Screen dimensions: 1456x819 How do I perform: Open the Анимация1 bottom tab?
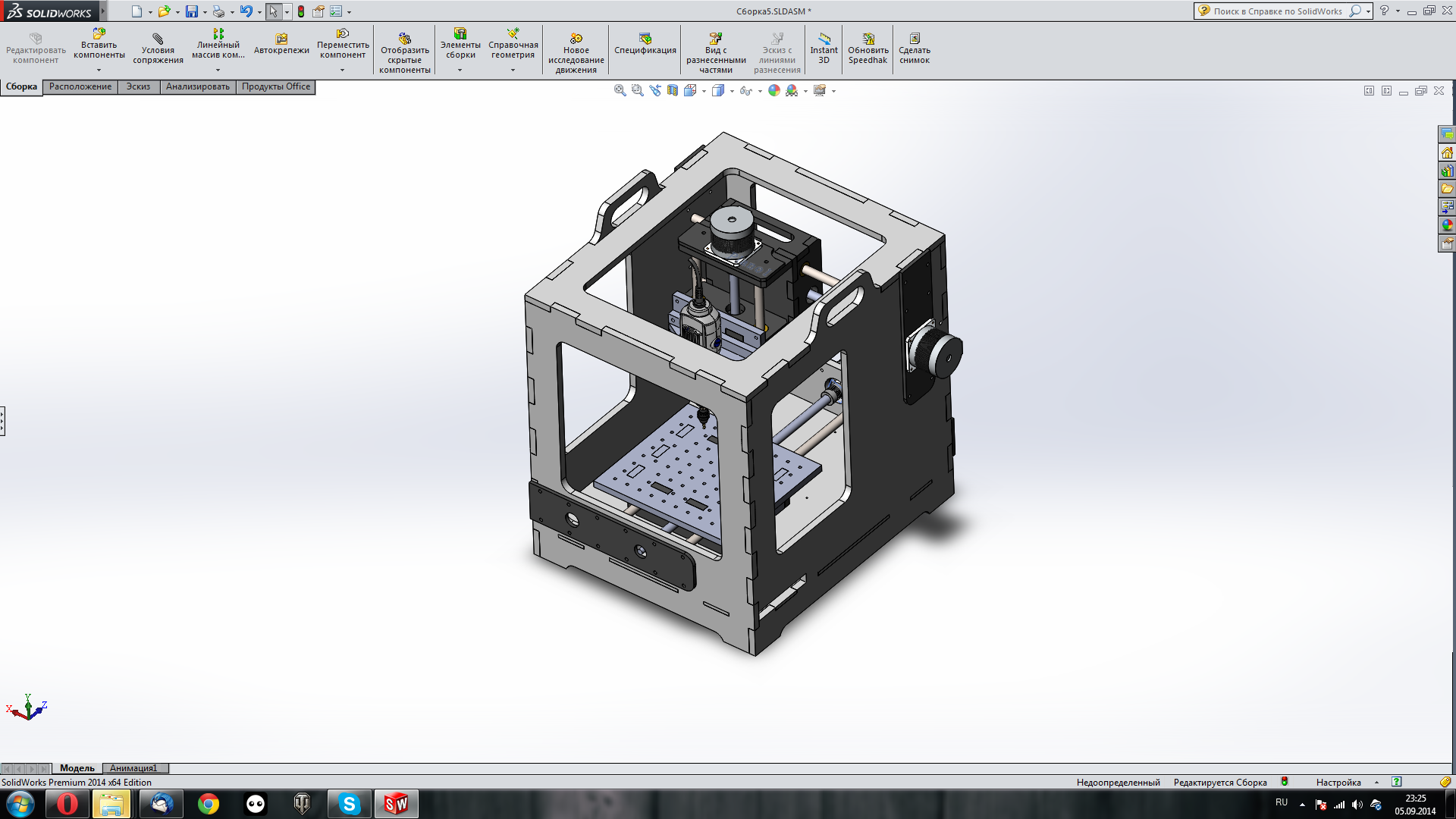pos(133,768)
